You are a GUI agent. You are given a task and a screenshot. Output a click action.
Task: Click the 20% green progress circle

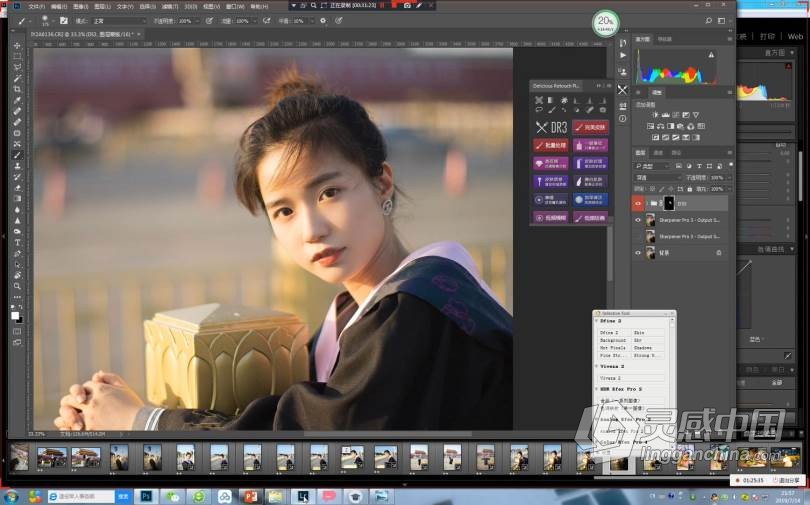605,24
